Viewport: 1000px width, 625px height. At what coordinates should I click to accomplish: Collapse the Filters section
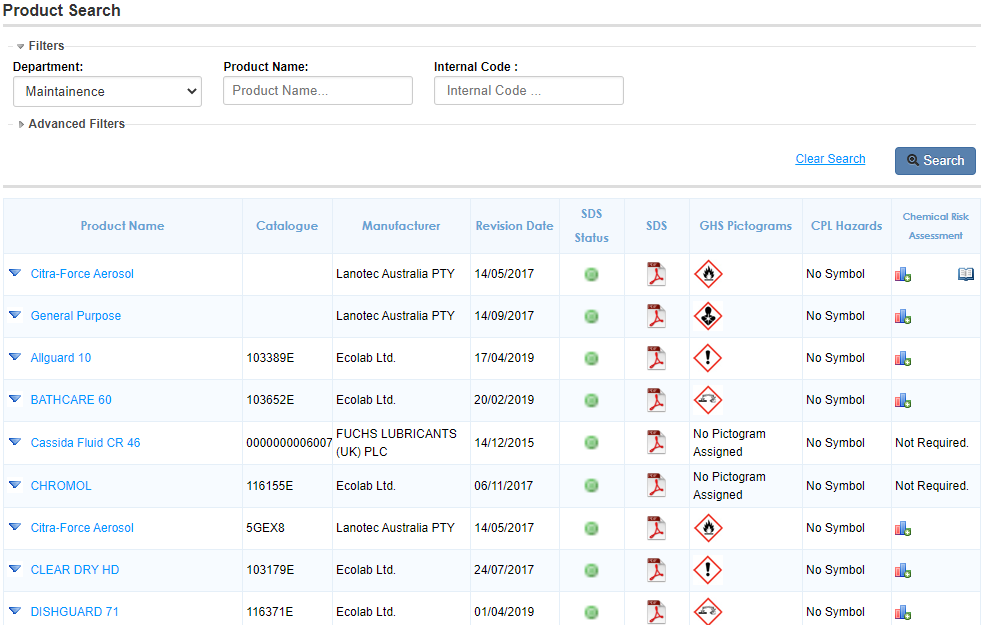(45, 46)
